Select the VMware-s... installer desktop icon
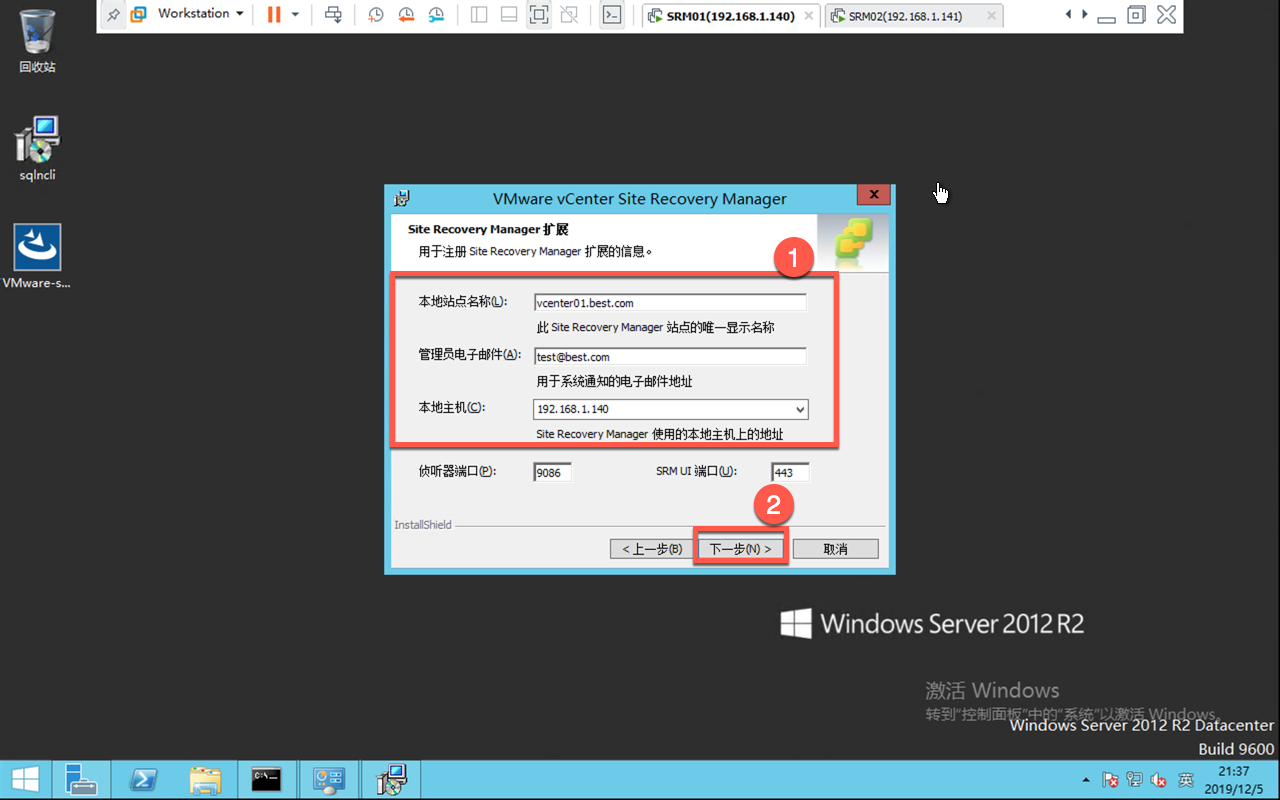 [x=37, y=256]
